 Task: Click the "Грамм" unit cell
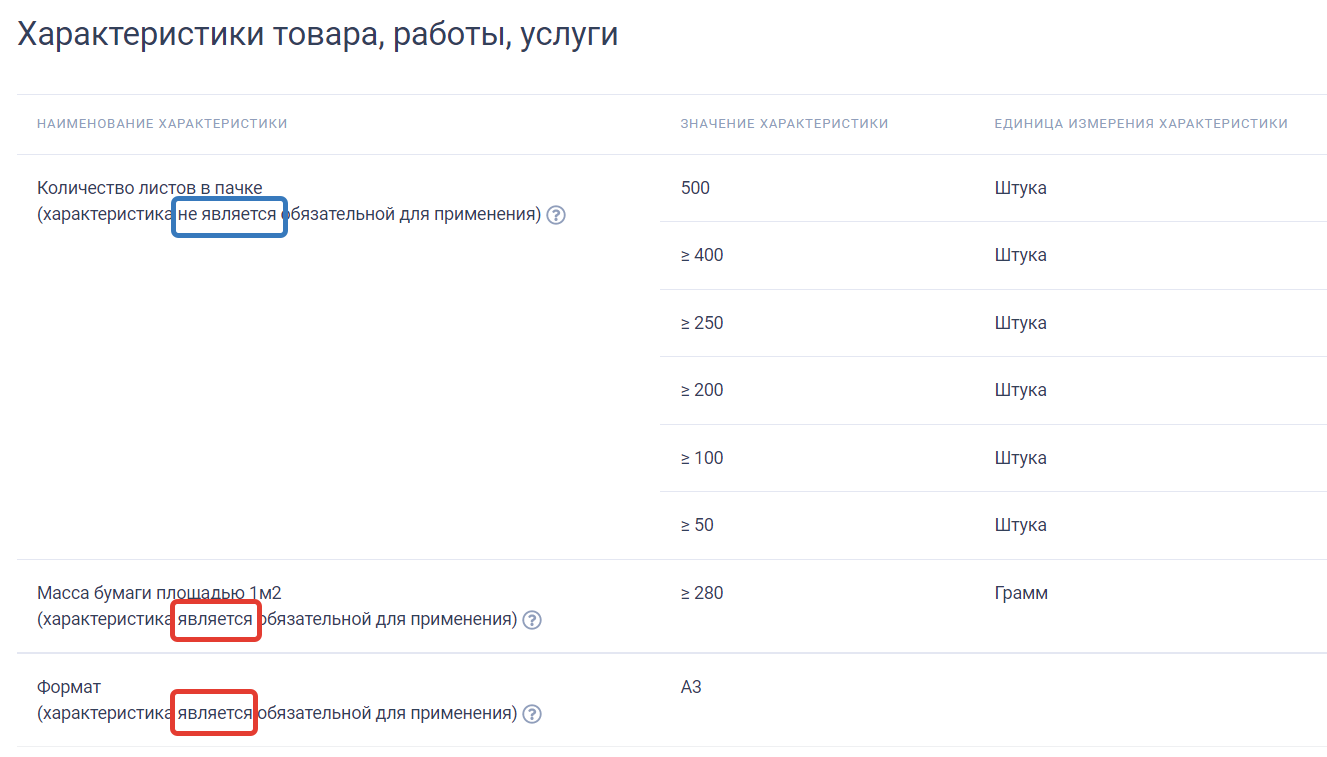click(1021, 593)
